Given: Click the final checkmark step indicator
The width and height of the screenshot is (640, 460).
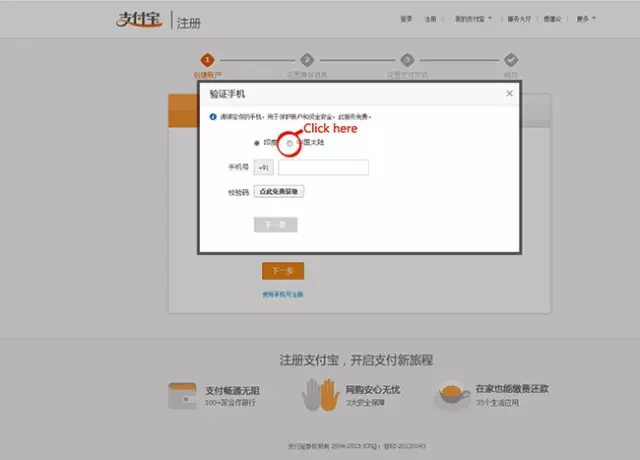Looking at the screenshot, I should point(511,60).
